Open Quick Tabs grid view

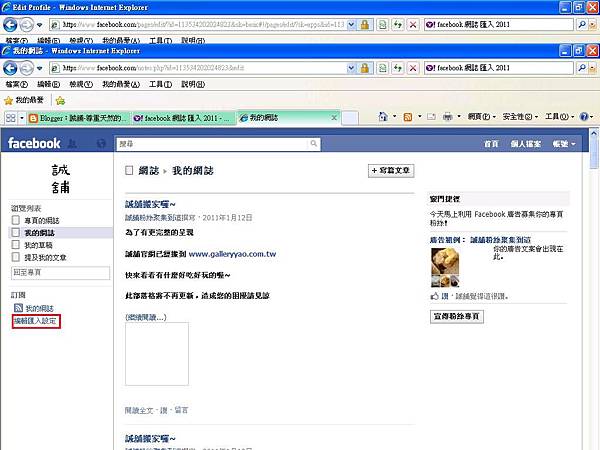(11, 118)
